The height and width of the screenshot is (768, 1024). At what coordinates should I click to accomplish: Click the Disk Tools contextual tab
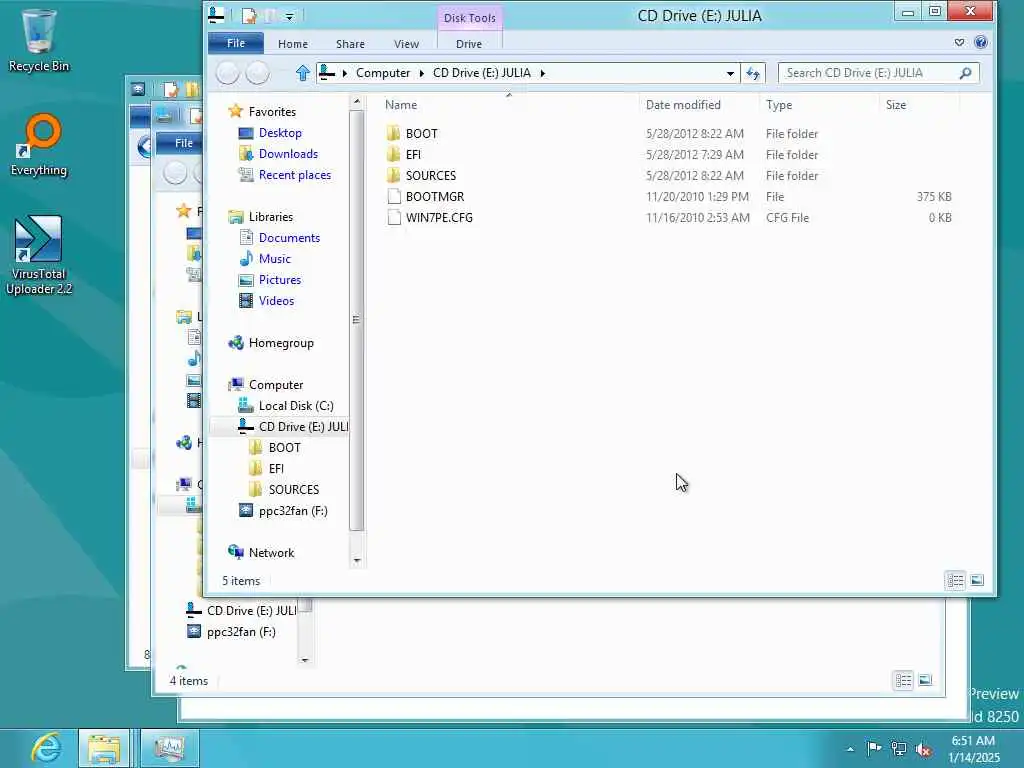470,18
